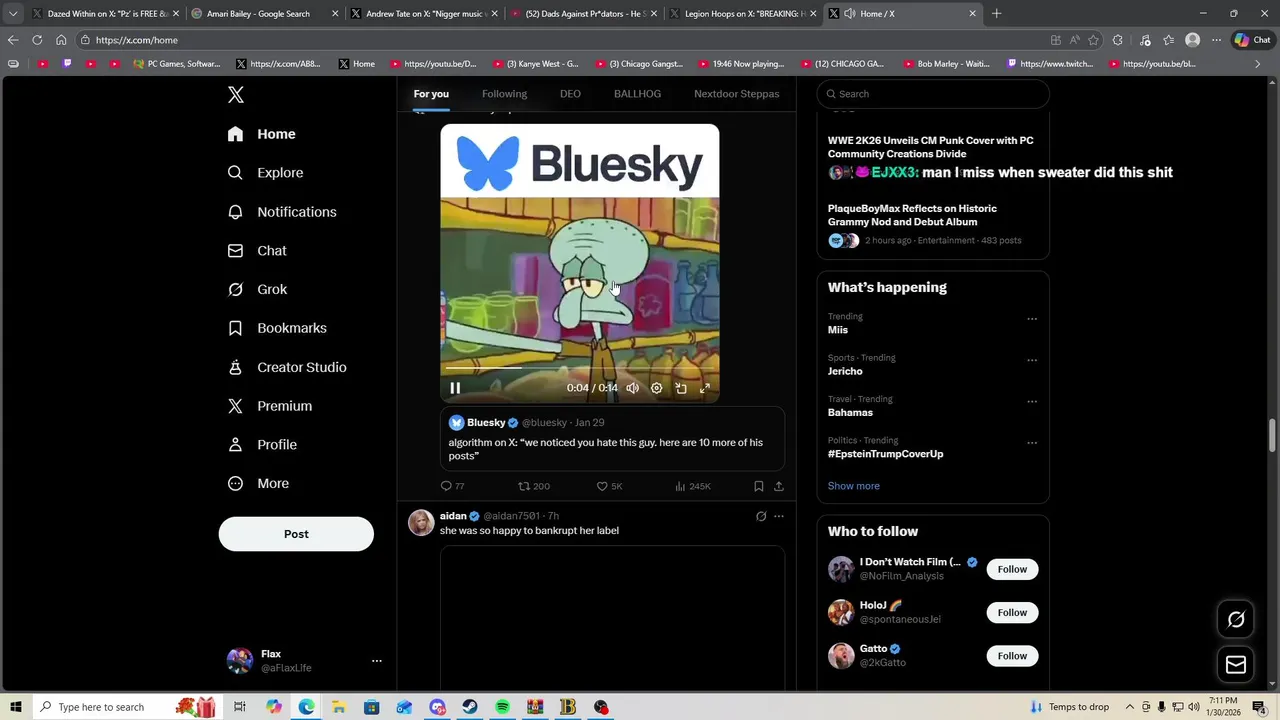Open options for #EpsteinTrumpCoverUp trend
Image resolution: width=1280 pixels, height=720 pixels.
click(1032, 442)
